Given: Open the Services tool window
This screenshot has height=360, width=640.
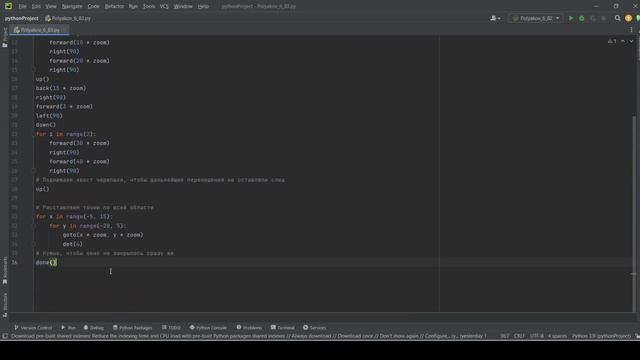Looking at the screenshot, I should coord(314,327).
